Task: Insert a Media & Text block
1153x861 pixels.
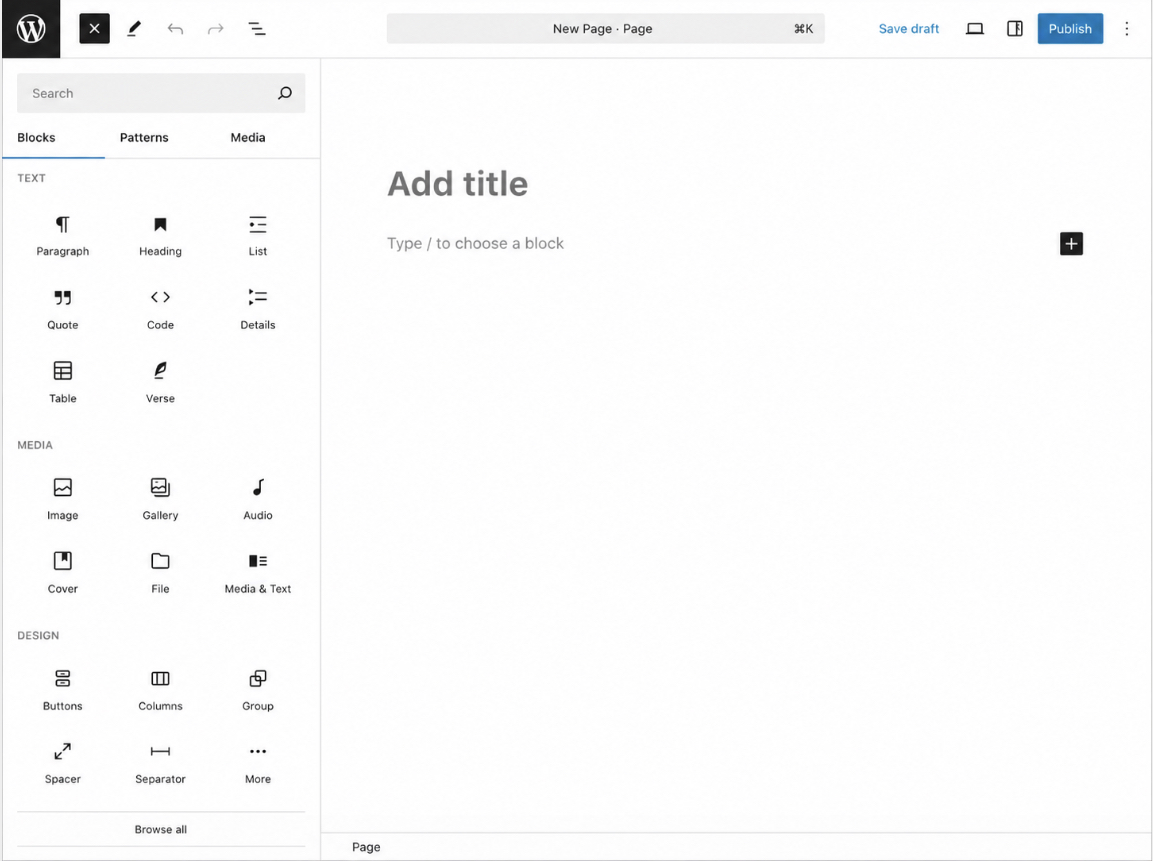Action: coord(257,574)
